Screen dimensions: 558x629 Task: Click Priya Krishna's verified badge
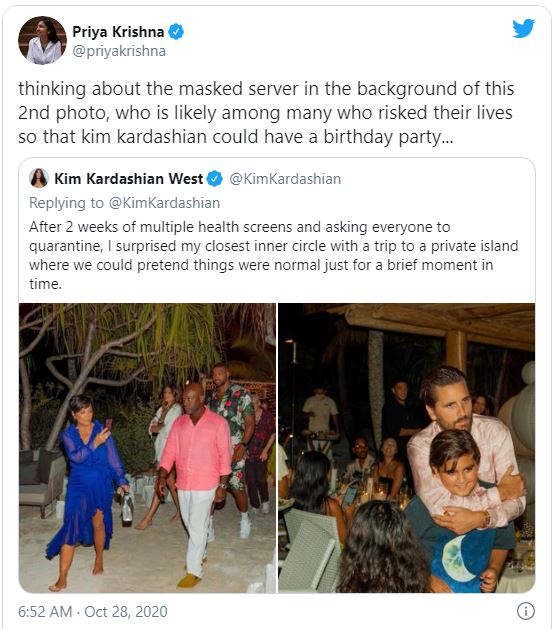176,31
